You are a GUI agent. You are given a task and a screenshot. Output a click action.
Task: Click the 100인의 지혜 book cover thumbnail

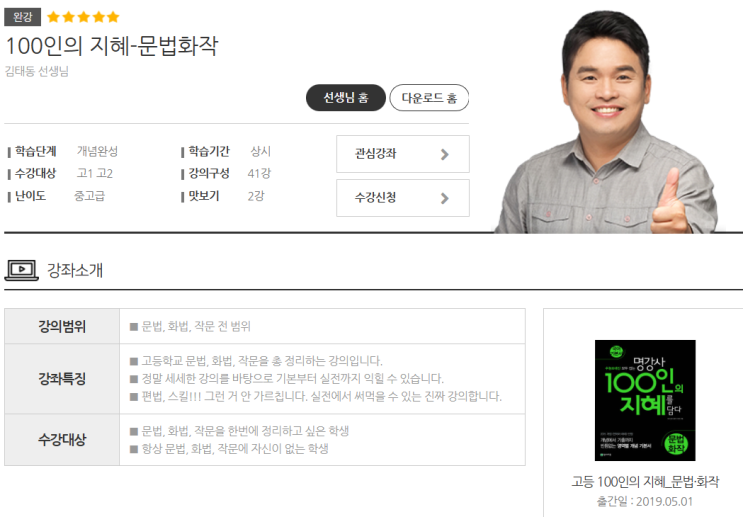(x=645, y=400)
